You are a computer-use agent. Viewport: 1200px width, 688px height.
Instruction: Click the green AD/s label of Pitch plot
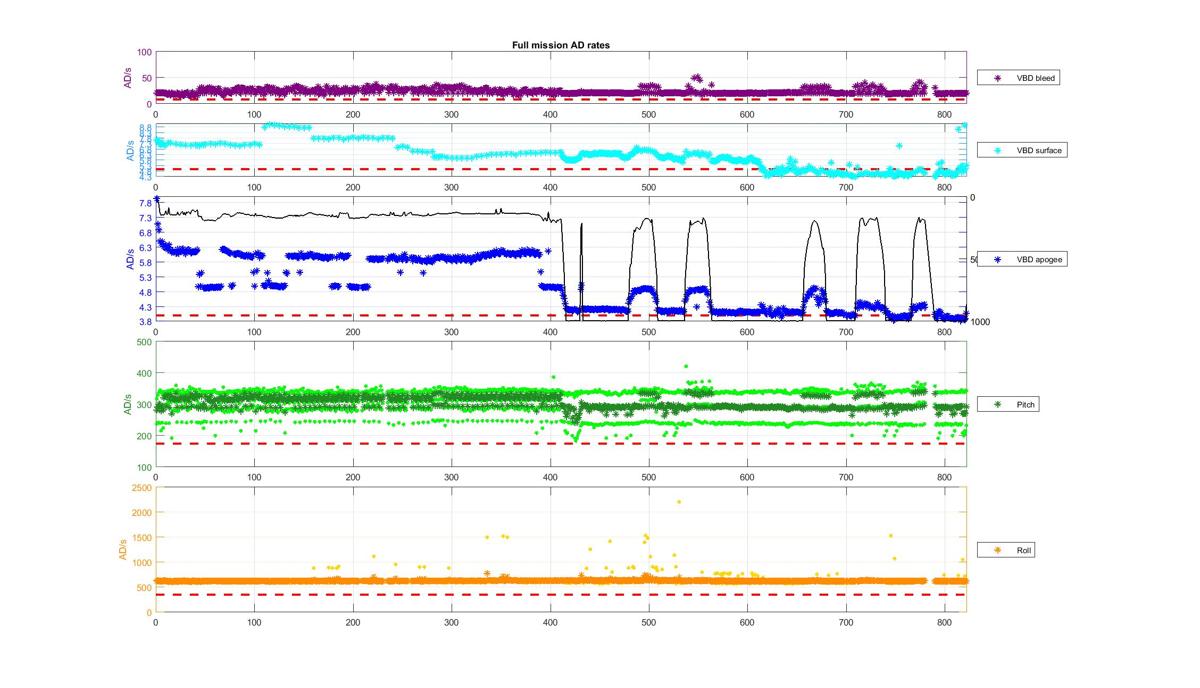[x=129, y=405]
